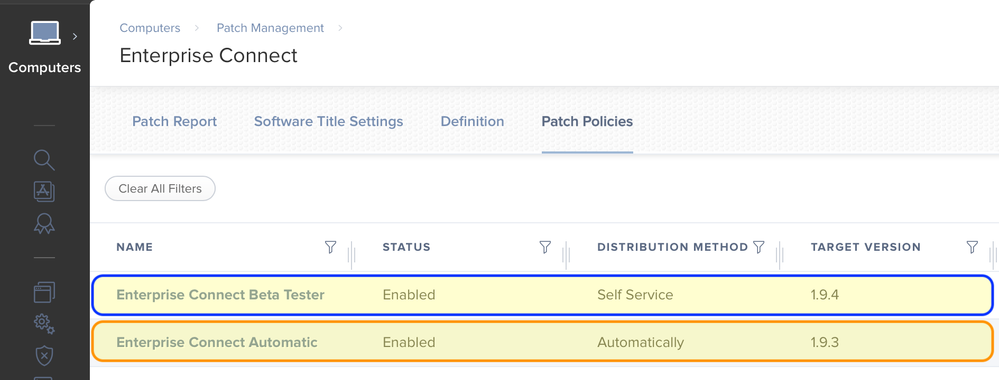Click Enabled status in Beta Tester row
Viewport: 999px width, 380px height.
(409, 295)
